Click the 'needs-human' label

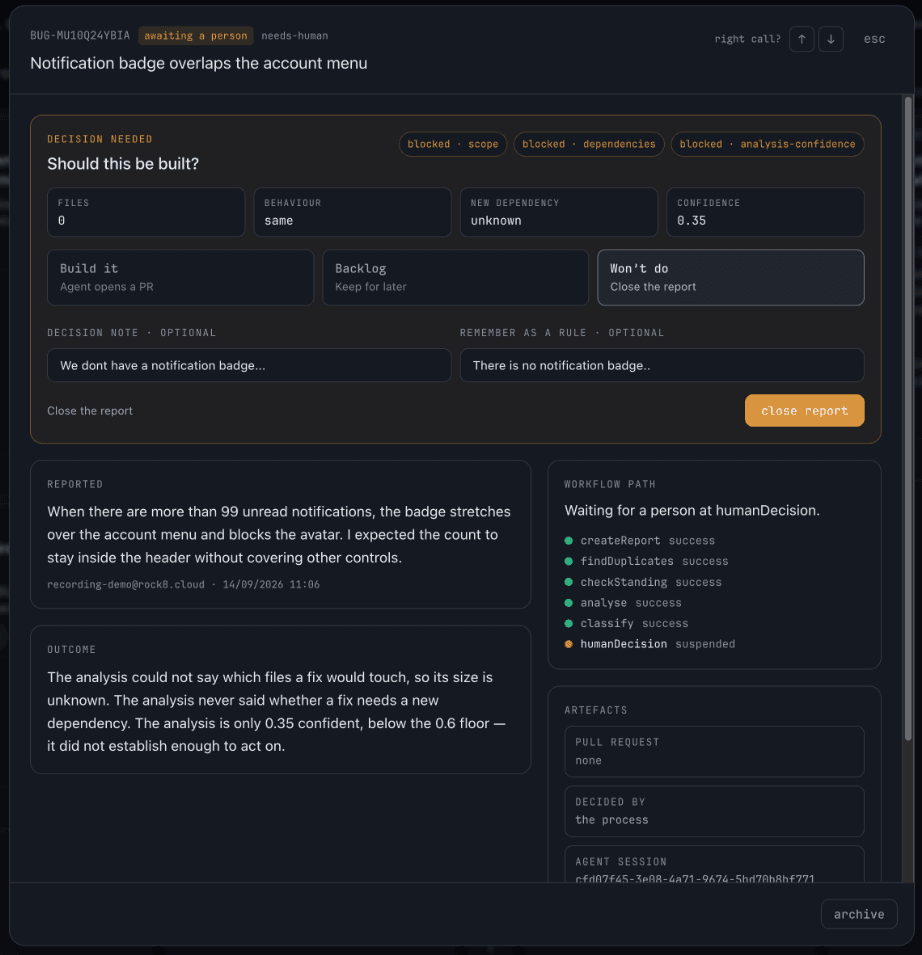(295, 36)
